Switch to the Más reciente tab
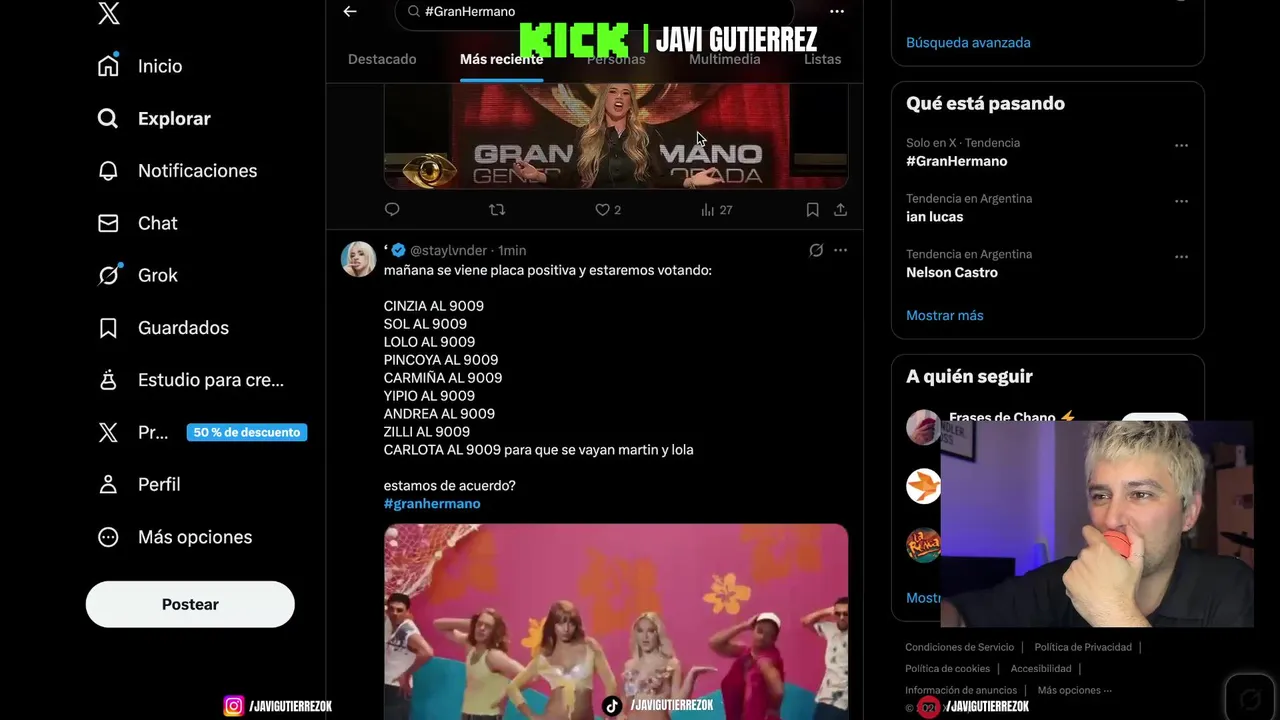This screenshot has width=1280, height=720. 501,59
